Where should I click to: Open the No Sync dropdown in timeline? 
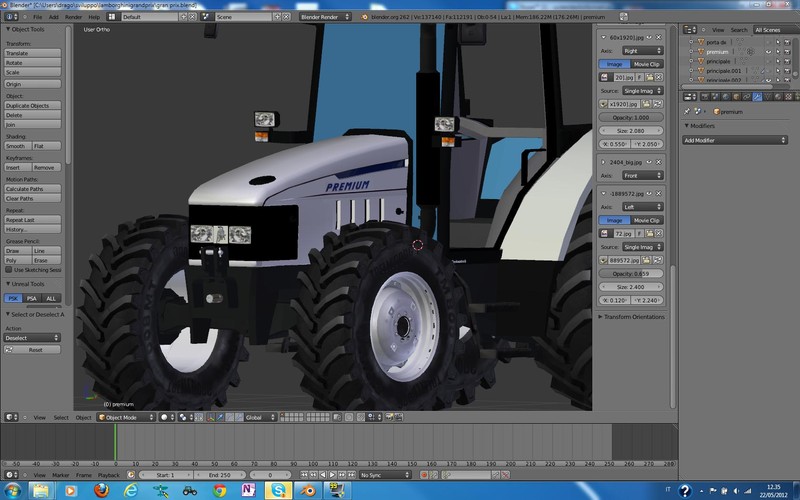click(385, 474)
